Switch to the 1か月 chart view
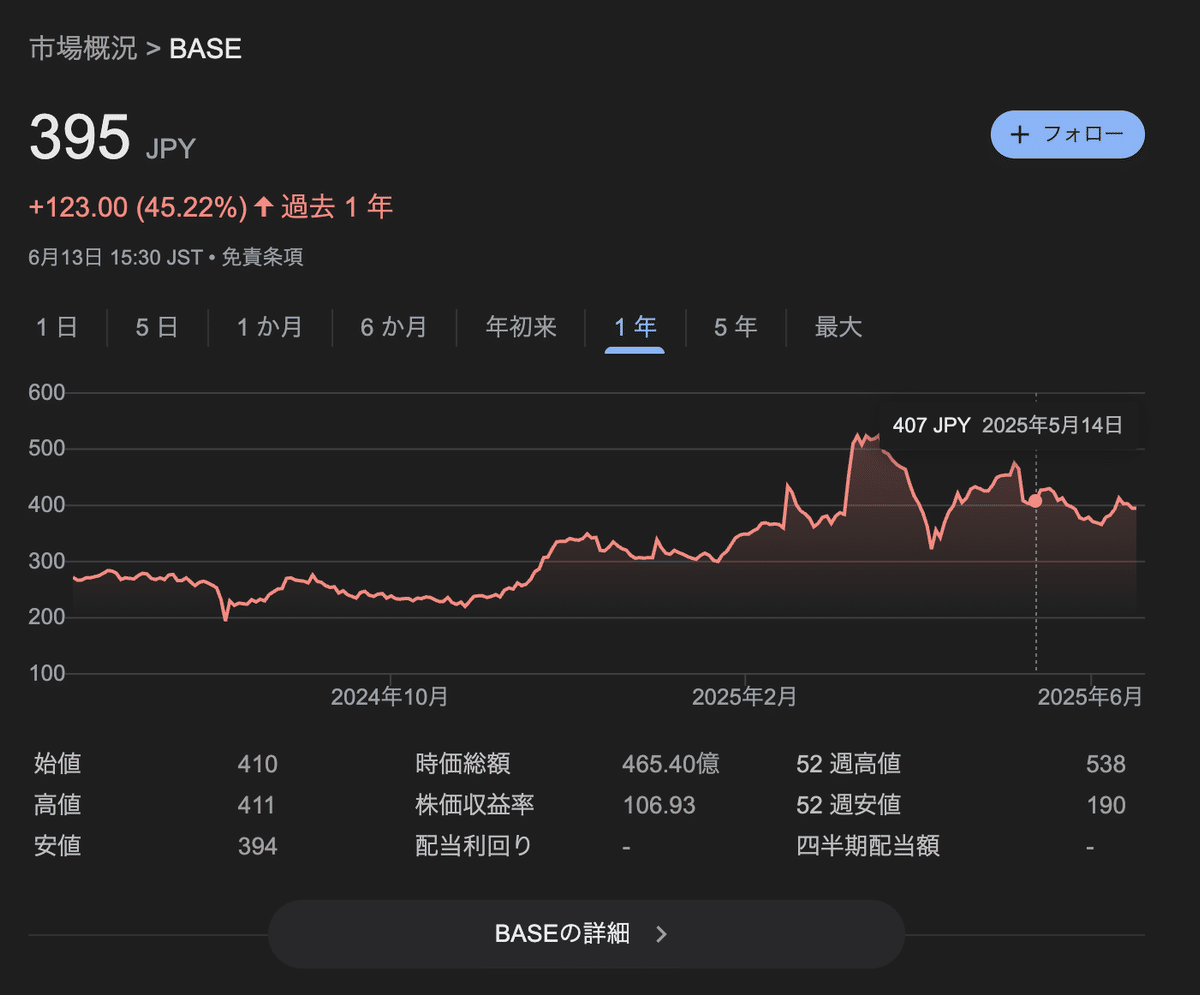The height and width of the screenshot is (995, 1200). 269,327
